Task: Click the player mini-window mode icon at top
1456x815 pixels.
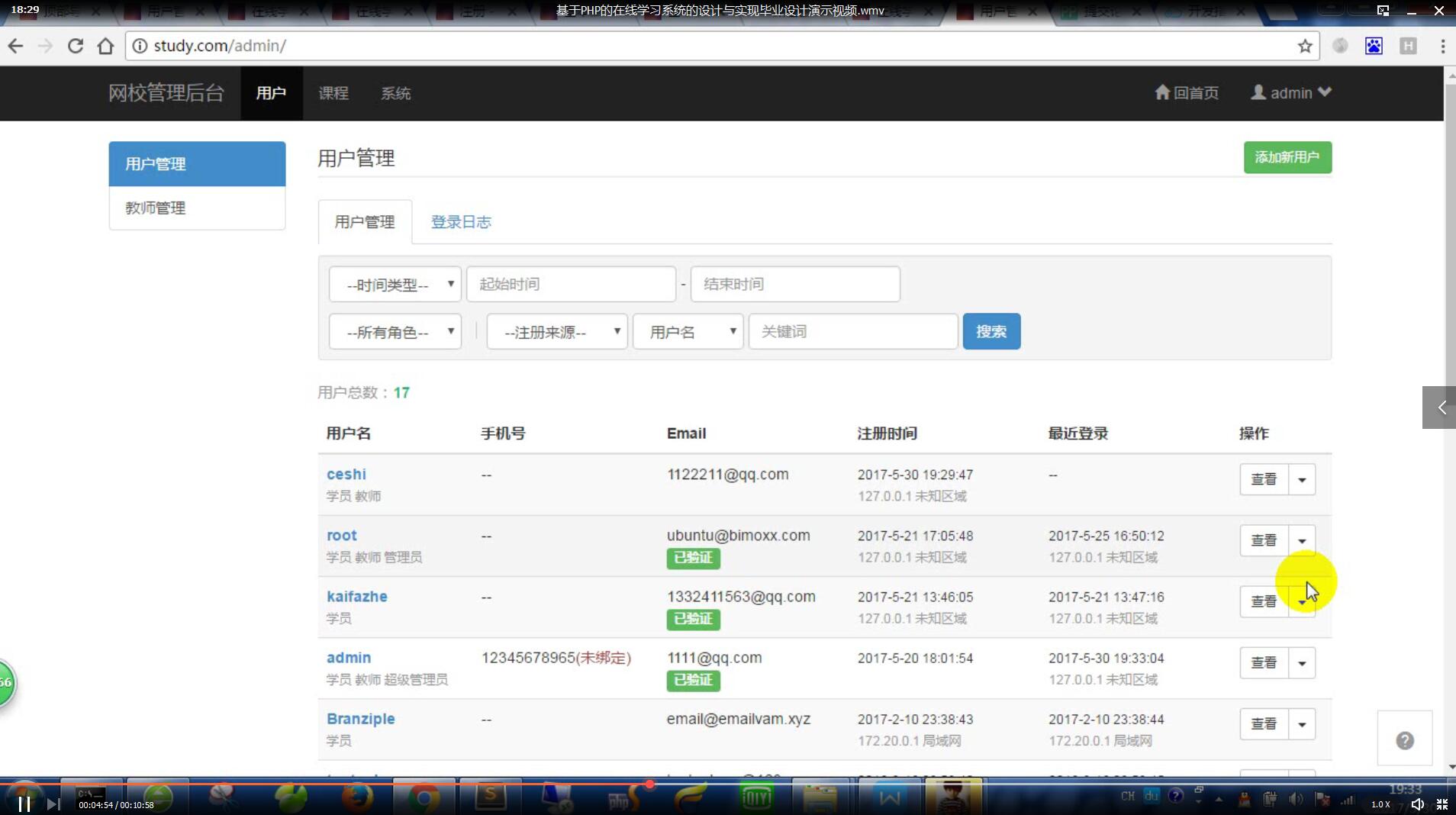Action: click(x=1383, y=10)
